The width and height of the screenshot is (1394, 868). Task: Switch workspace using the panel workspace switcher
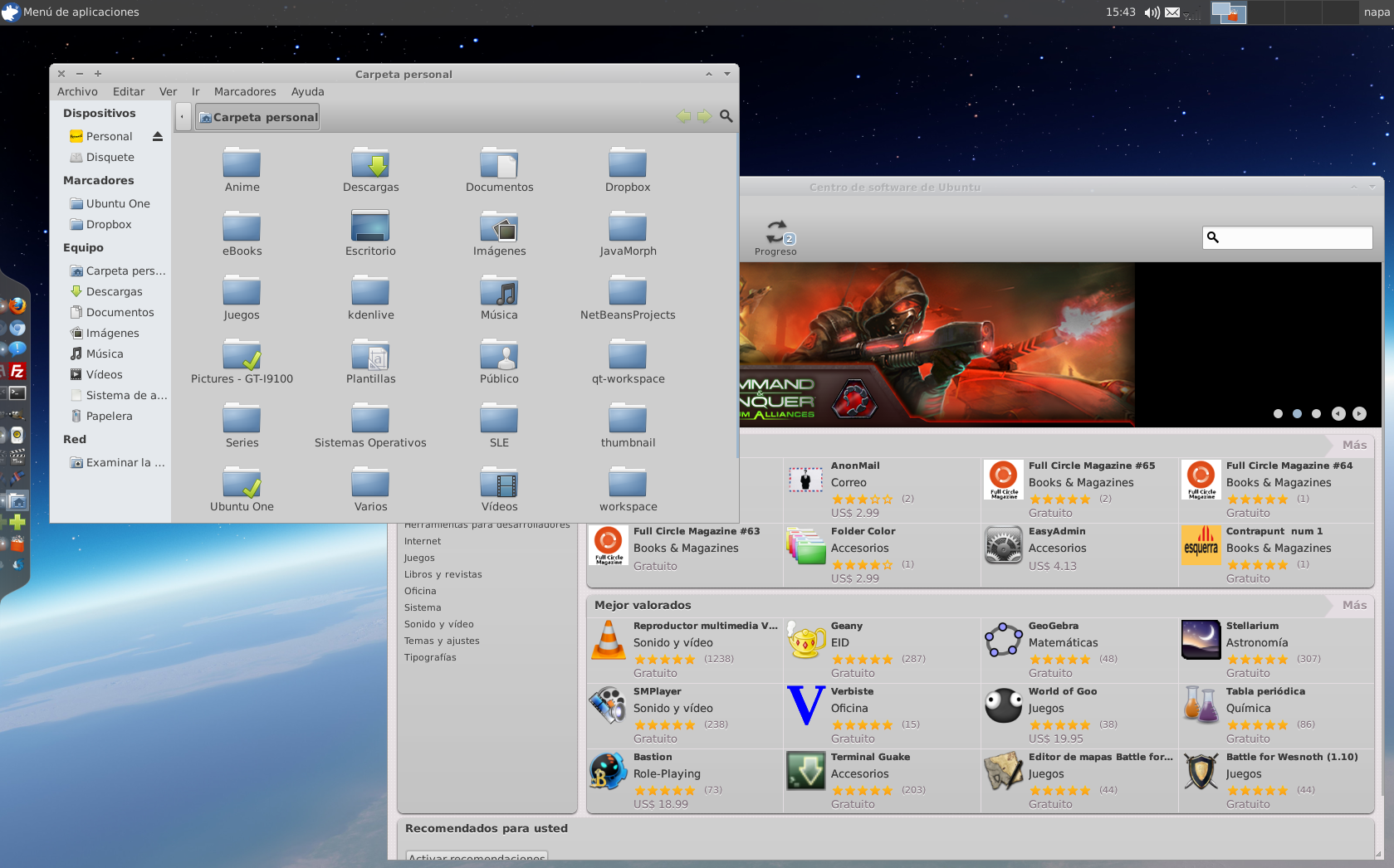[x=1284, y=12]
